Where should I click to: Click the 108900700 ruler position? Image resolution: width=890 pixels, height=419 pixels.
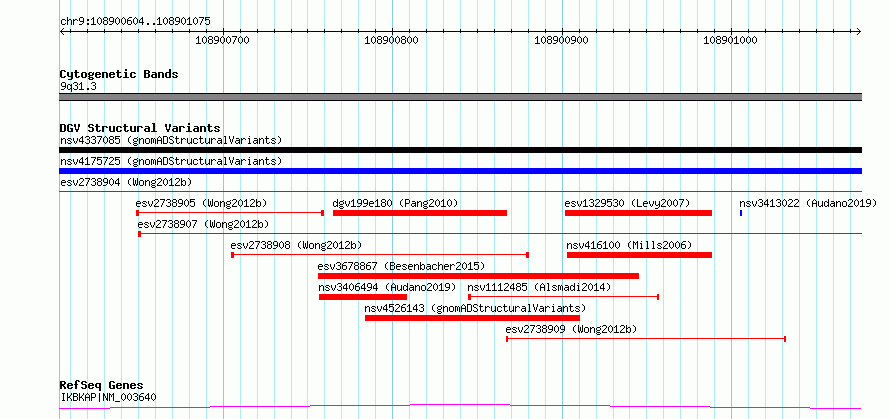click(x=222, y=40)
